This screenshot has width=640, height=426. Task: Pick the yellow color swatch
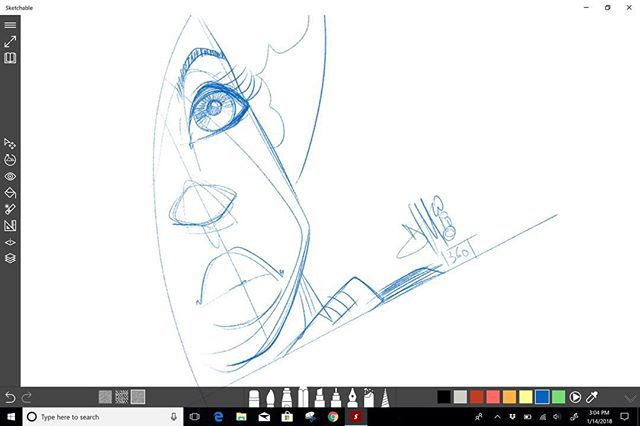pos(526,397)
